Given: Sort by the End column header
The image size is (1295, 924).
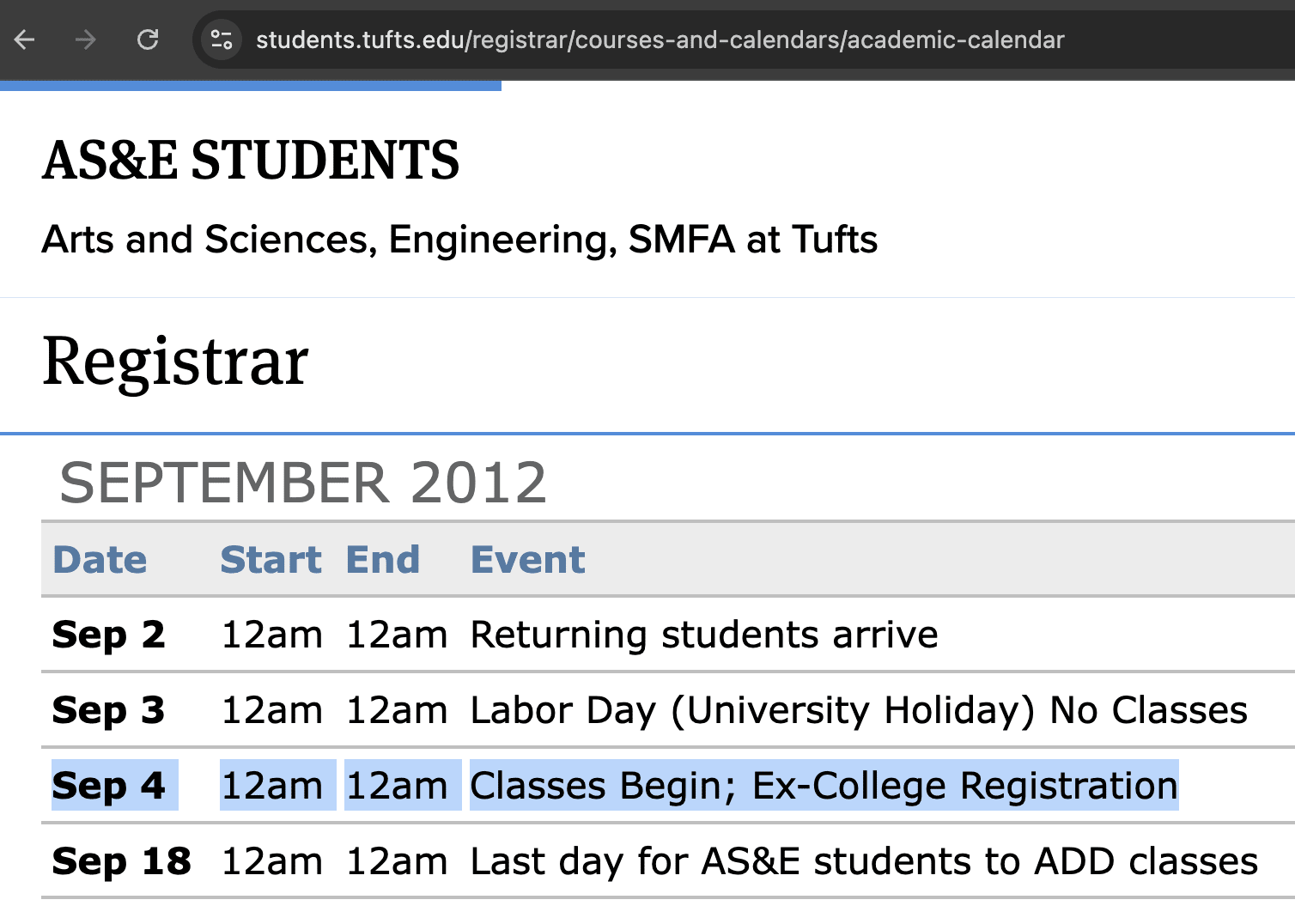Looking at the screenshot, I should (x=383, y=560).
